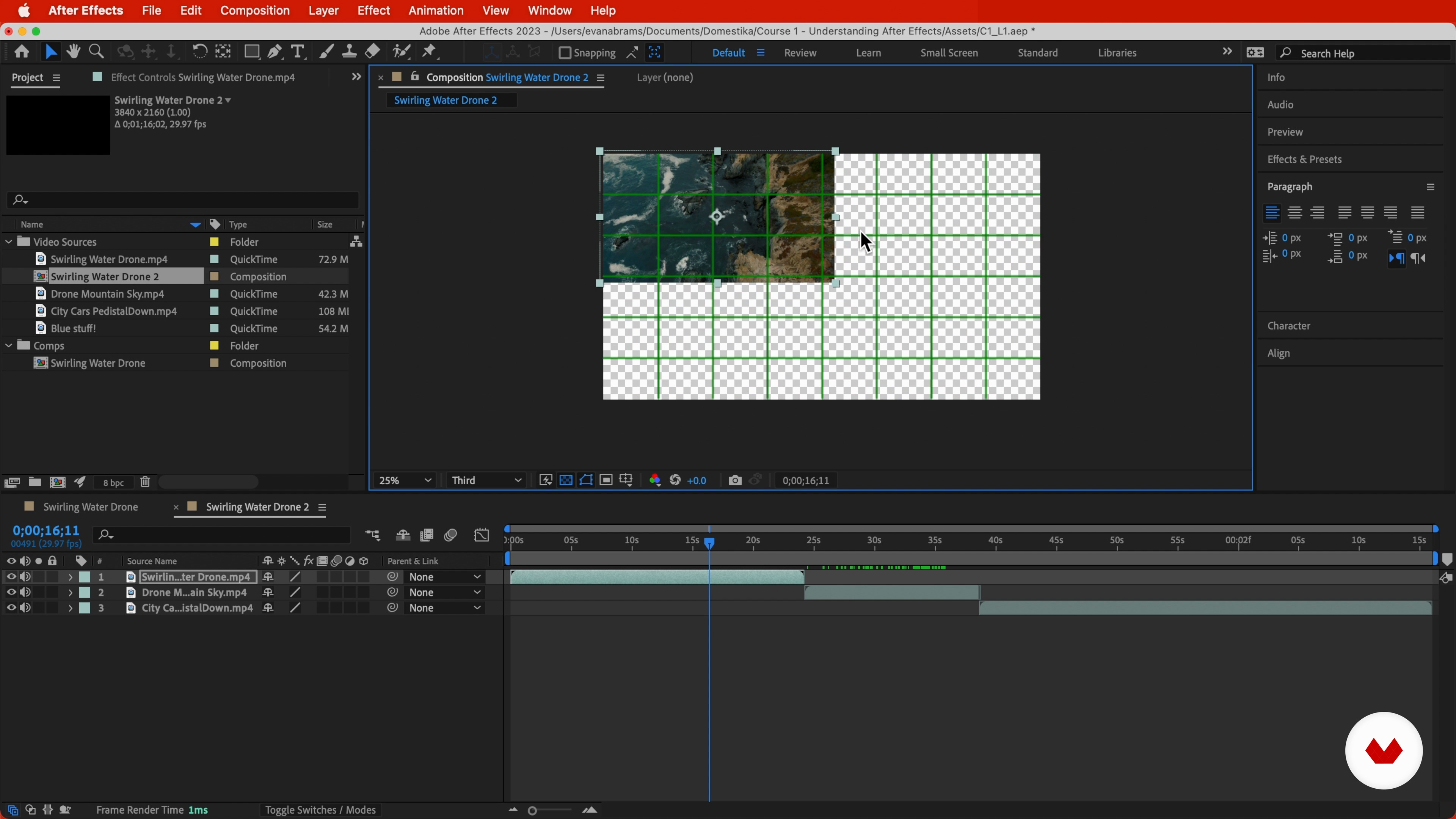
Task: Select the Roto Brush tool
Action: click(x=401, y=52)
